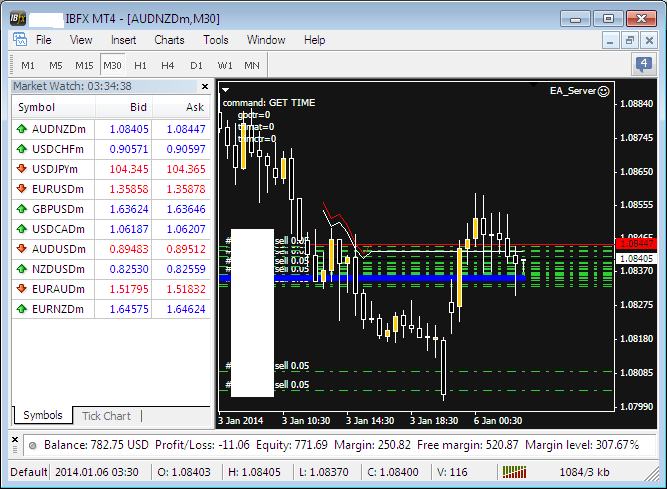
Task: Switch chart to D1 timeframe
Action: point(196,65)
